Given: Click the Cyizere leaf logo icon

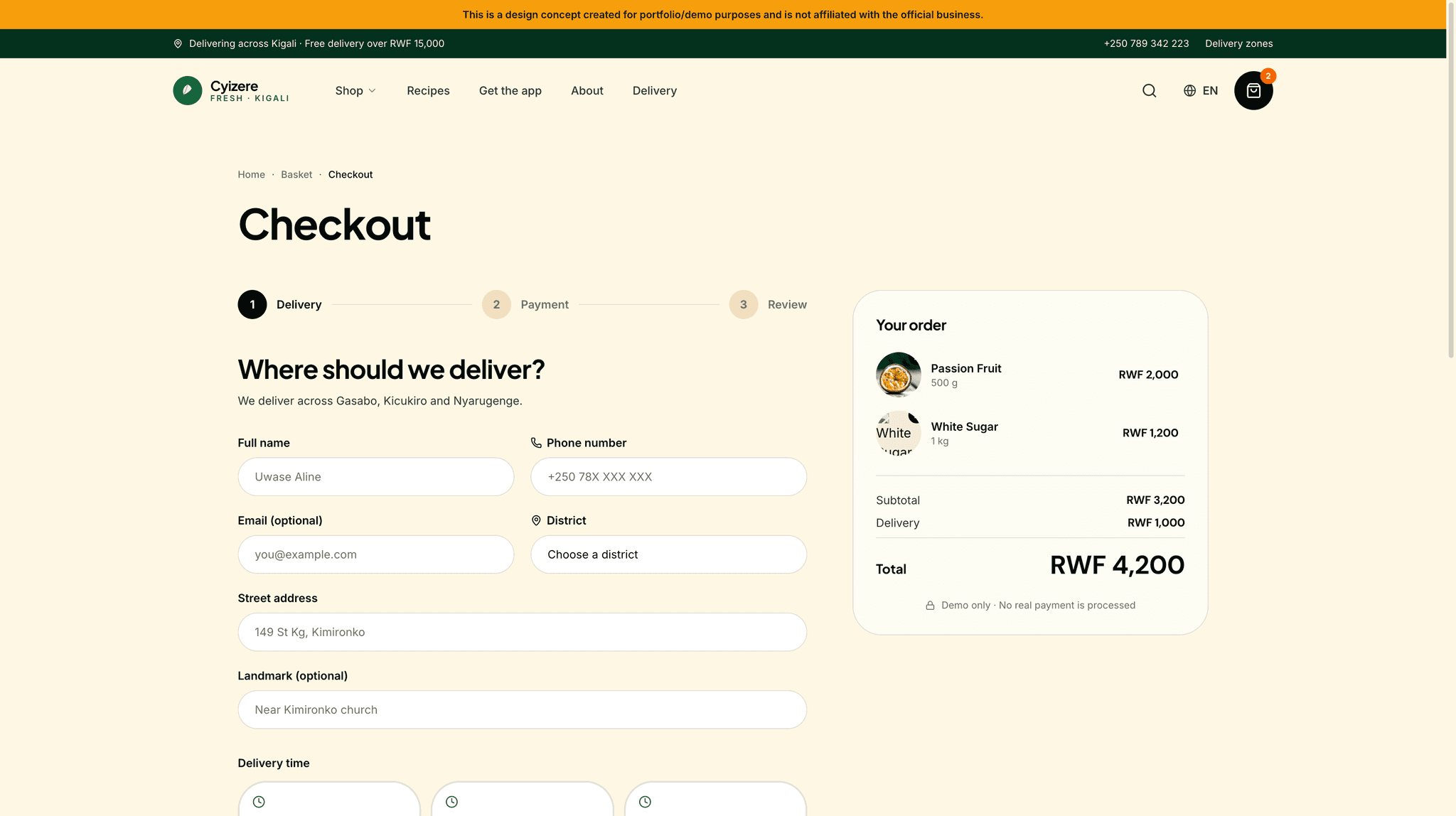Looking at the screenshot, I should tap(188, 90).
